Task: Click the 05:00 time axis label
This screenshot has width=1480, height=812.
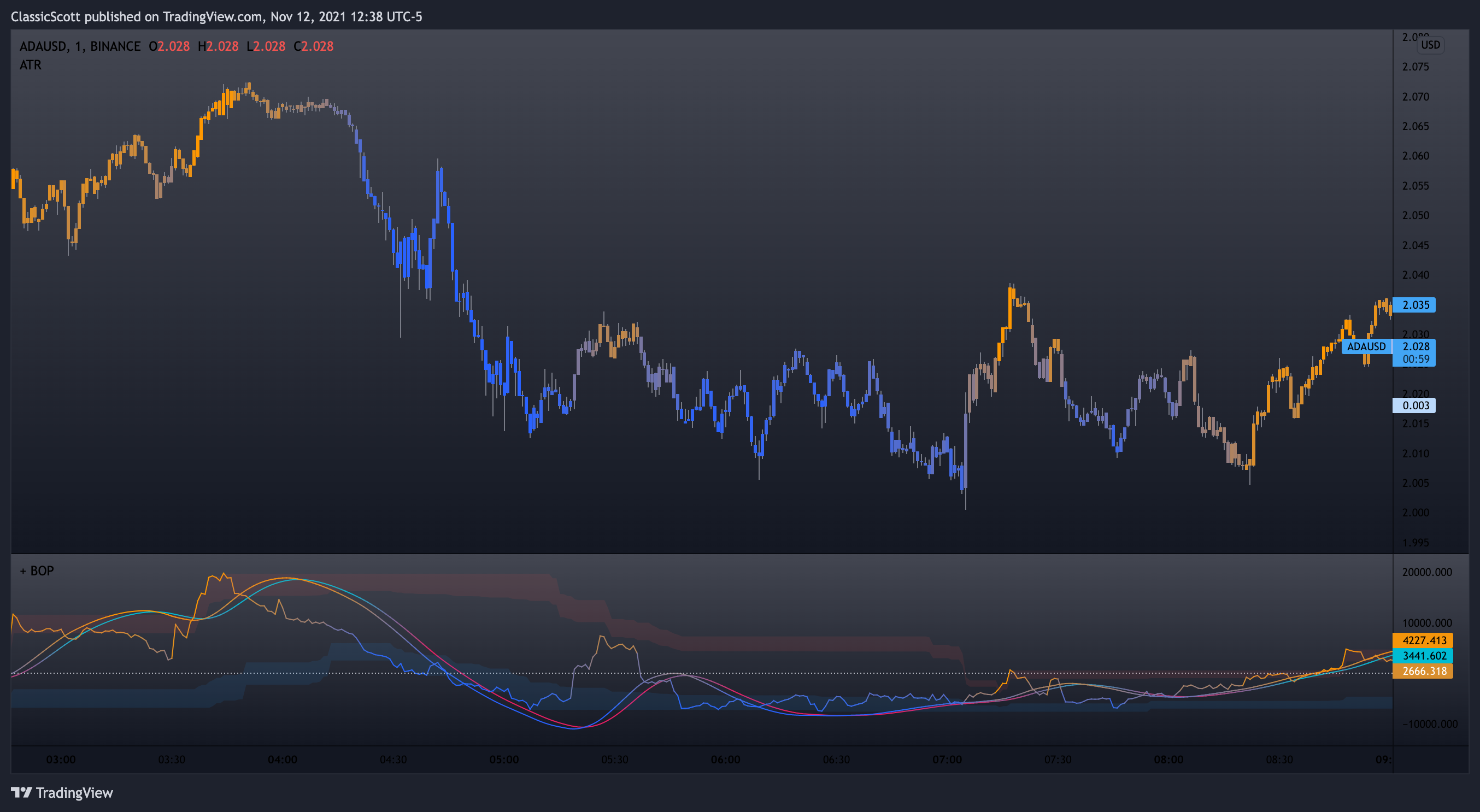Action: click(504, 759)
